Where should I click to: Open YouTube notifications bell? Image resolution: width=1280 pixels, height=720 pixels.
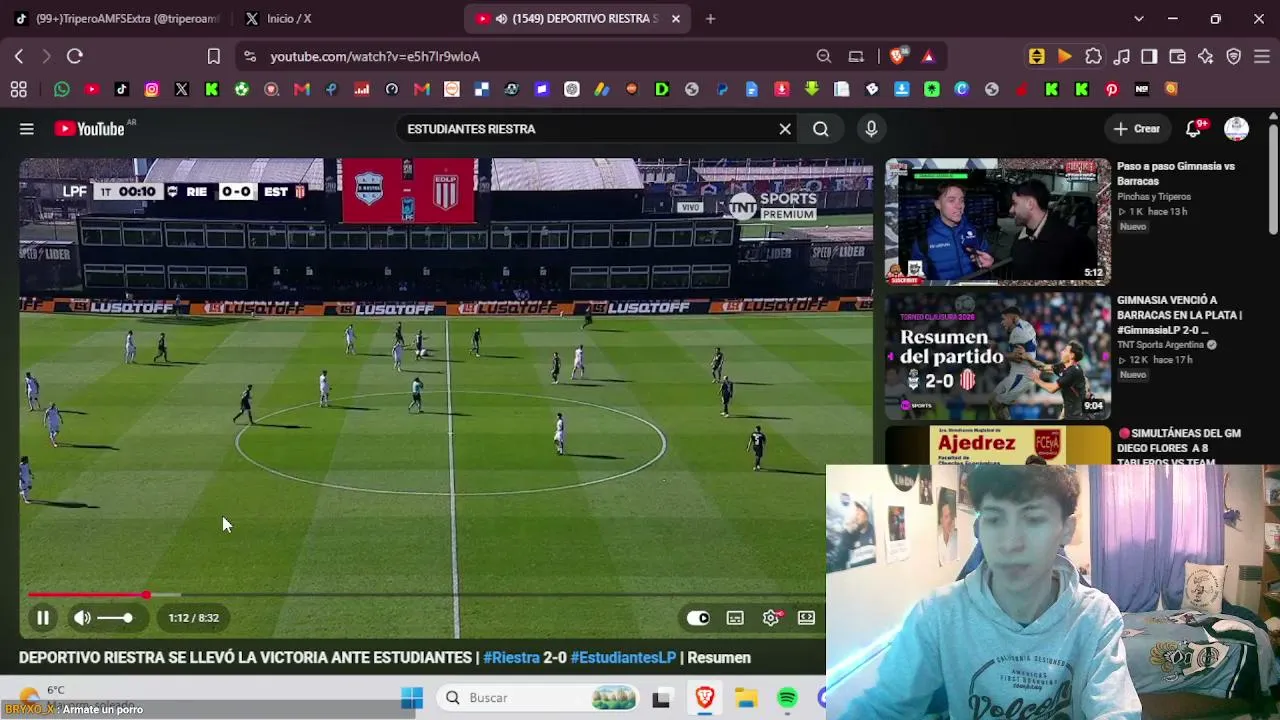pyautogui.click(x=1194, y=129)
